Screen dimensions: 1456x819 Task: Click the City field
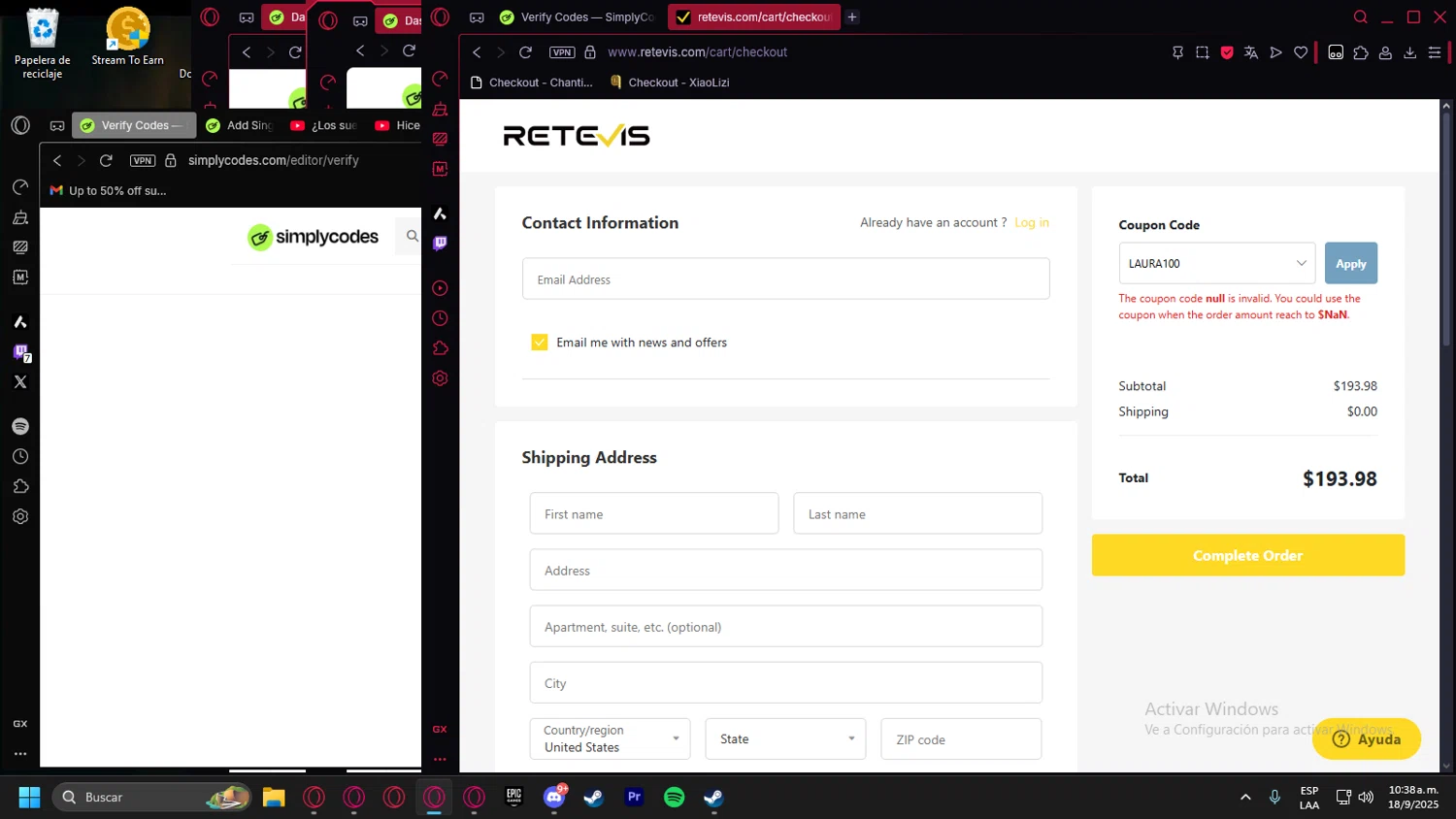coord(785,682)
